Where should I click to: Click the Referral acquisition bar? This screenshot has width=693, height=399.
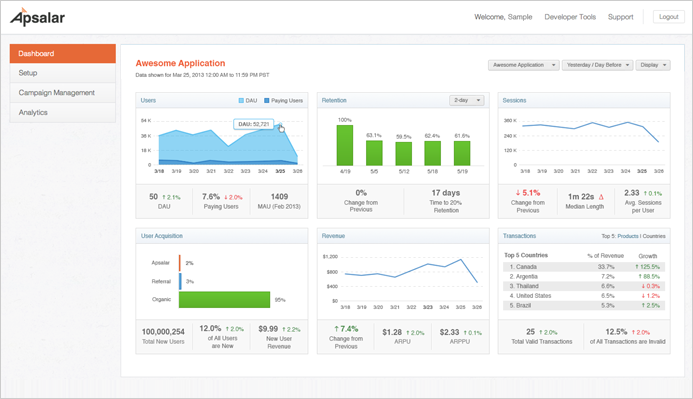coord(180,281)
